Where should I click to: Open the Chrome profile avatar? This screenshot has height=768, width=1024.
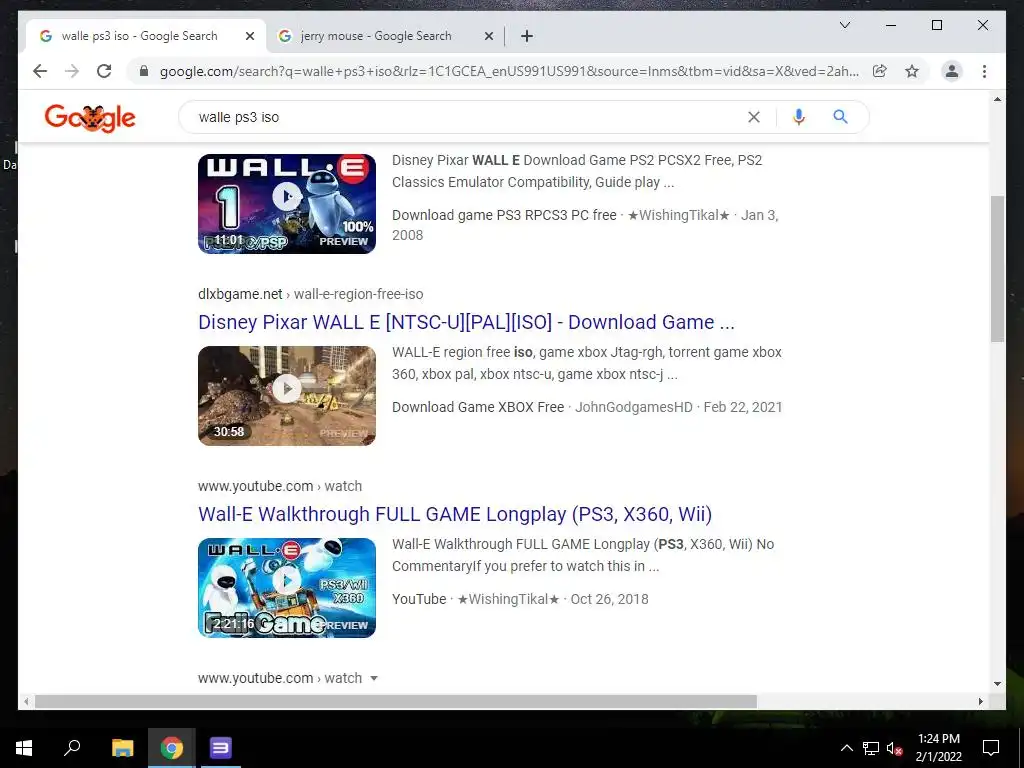[x=952, y=71]
